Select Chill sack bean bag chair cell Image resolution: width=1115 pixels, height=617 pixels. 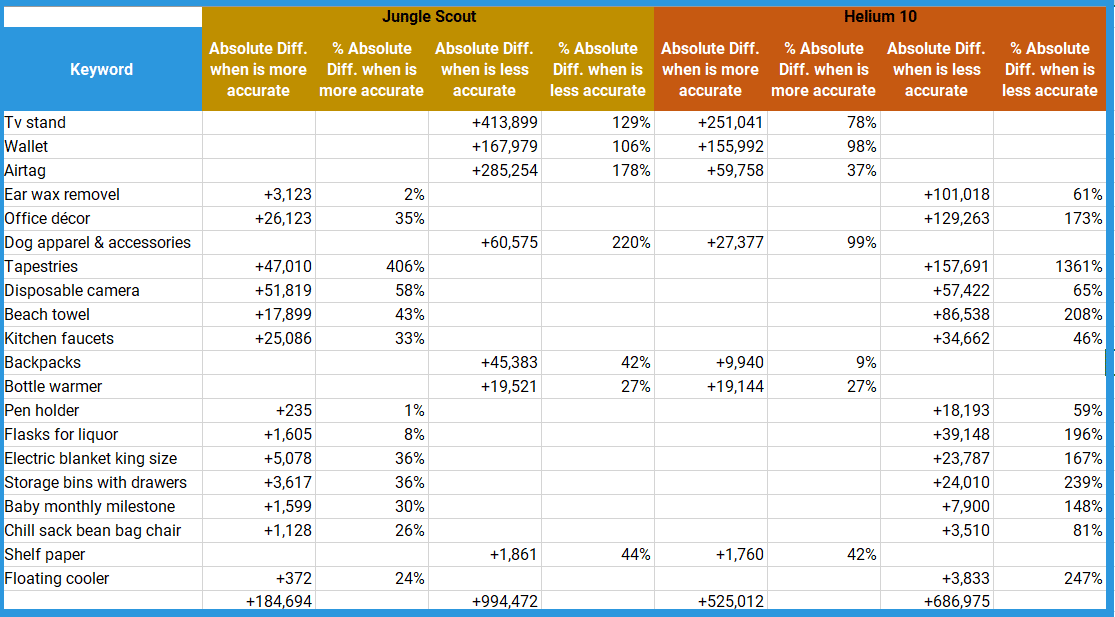point(102,530)
